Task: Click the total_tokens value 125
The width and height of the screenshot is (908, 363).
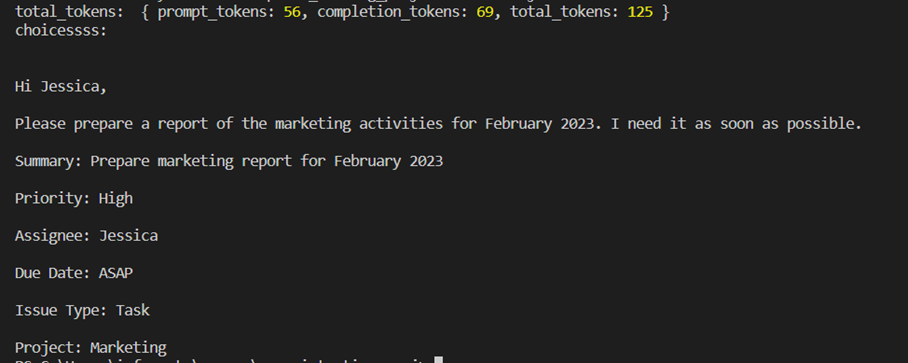Action: [x=640, y=12]
